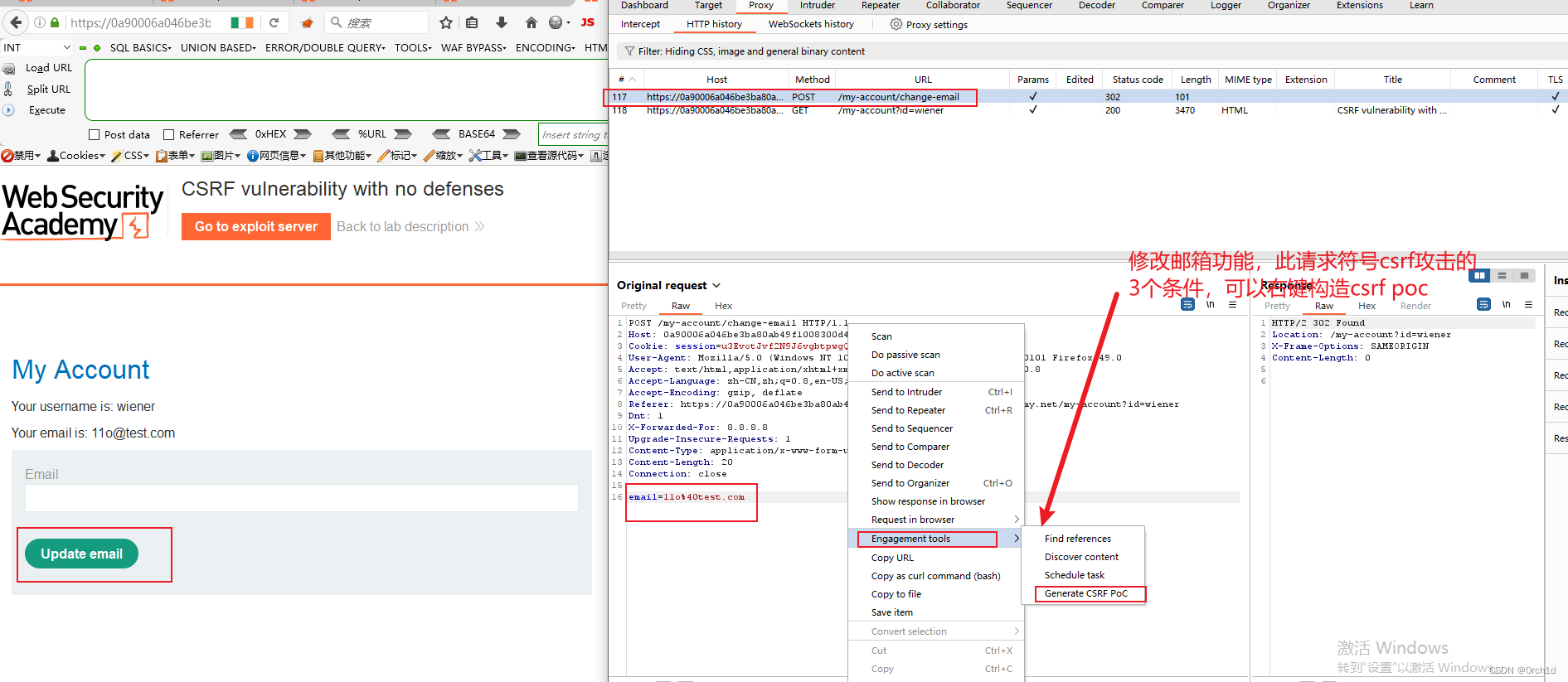The height and width of the screenshot is (682, 1568).
Task: Click Go to exploit server button
Action: [256, 227]
